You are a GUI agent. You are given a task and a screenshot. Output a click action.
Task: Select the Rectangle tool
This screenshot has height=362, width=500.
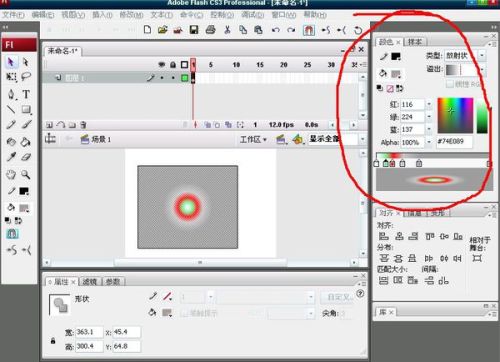point(26,109)
